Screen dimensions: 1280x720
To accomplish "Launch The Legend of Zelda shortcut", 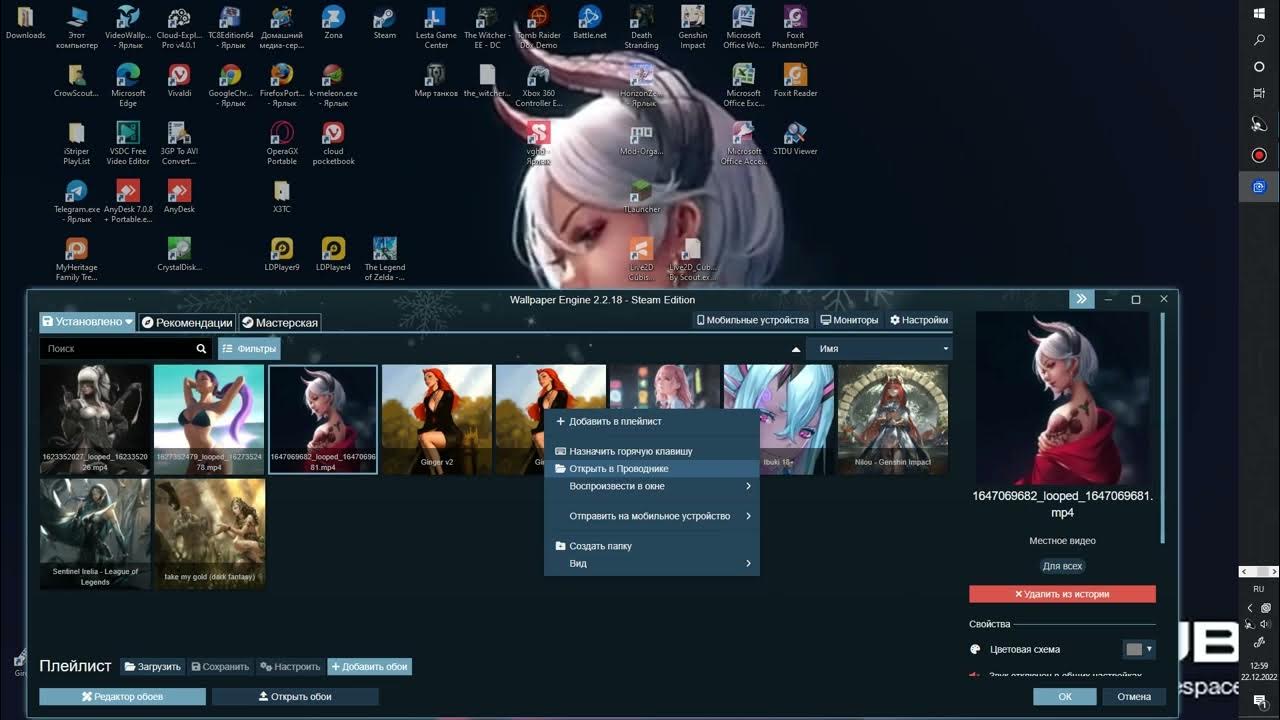I will [385, 259].
